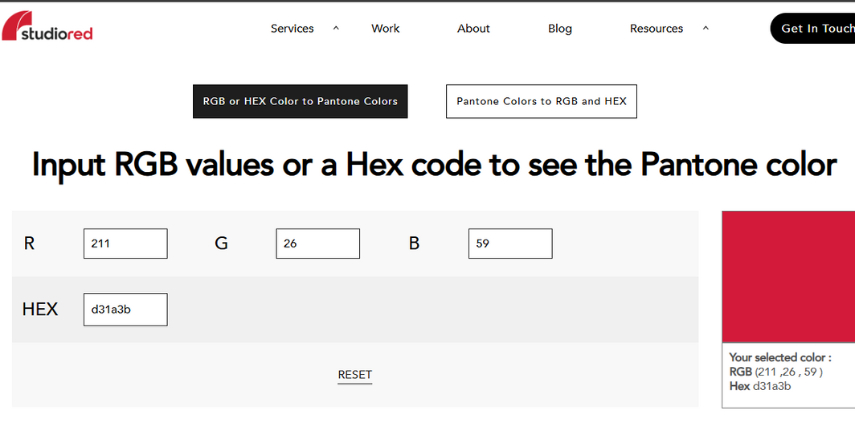This screenshot has height=425, width=855.
Task: Select RGB or HEX Color to Pantone tab
Action: pyautogui.click(x=300, y=102)
